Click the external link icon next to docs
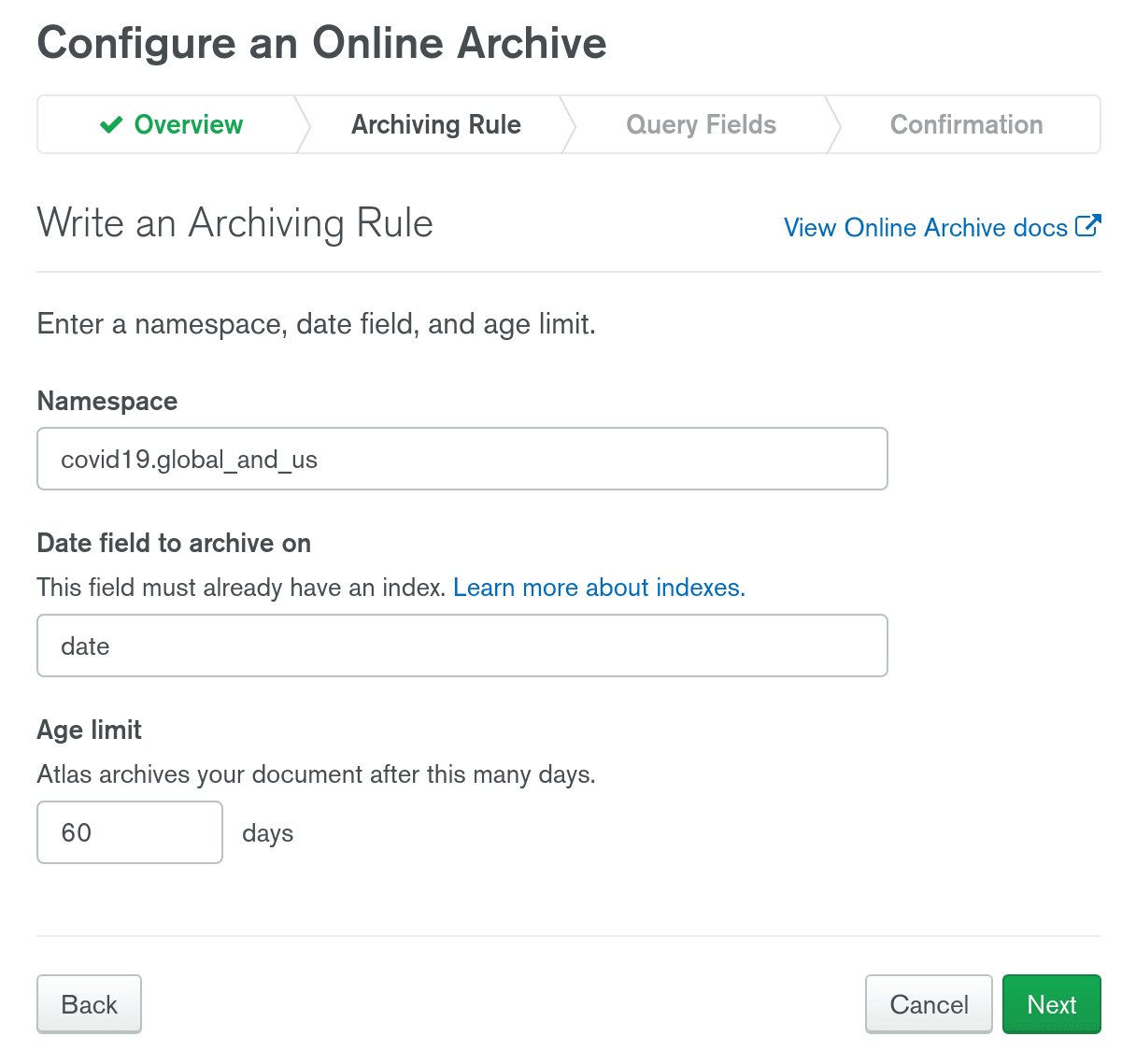Viewport: 1136px width, 1064px height. (1087, 226)
